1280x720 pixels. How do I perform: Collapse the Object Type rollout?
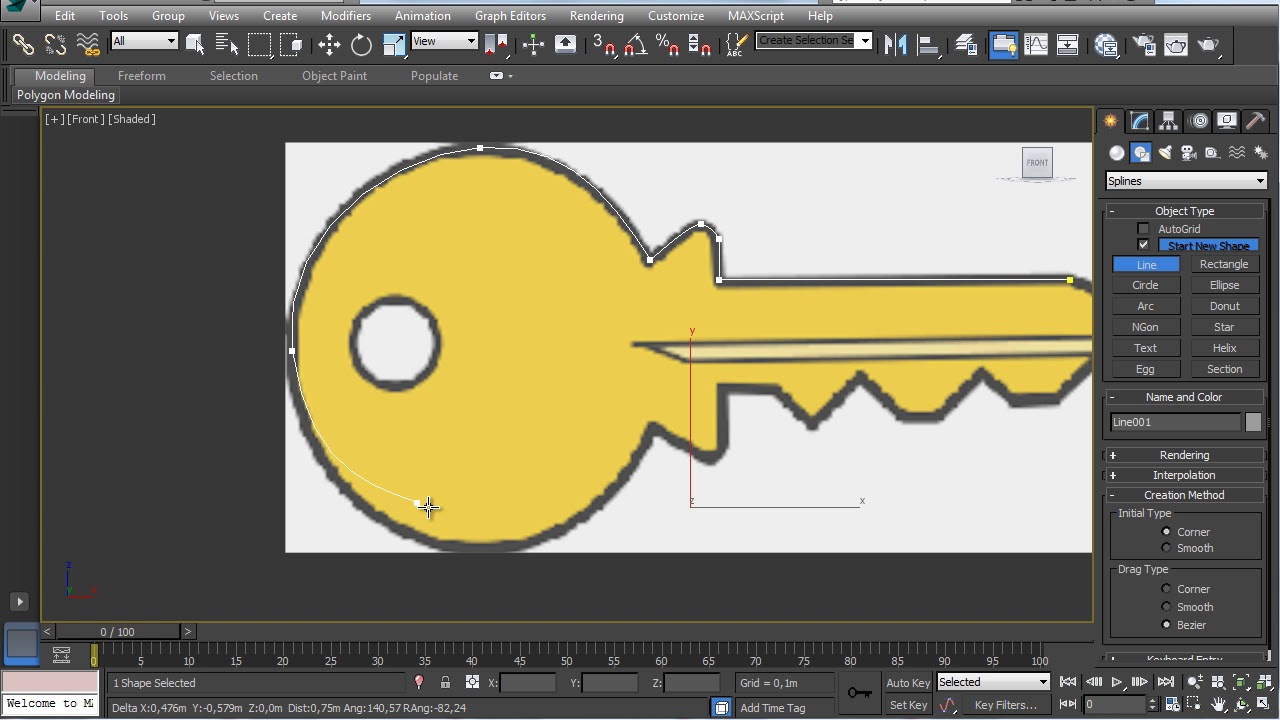1184,211
